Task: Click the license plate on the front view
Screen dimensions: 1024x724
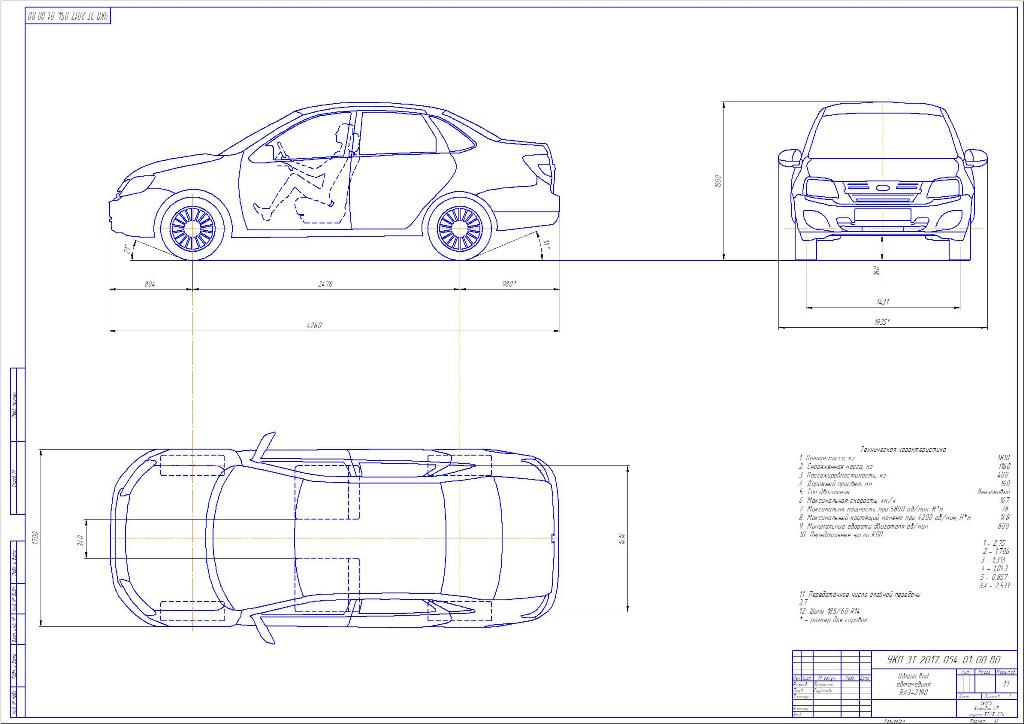Action: (x=882, y=213)
